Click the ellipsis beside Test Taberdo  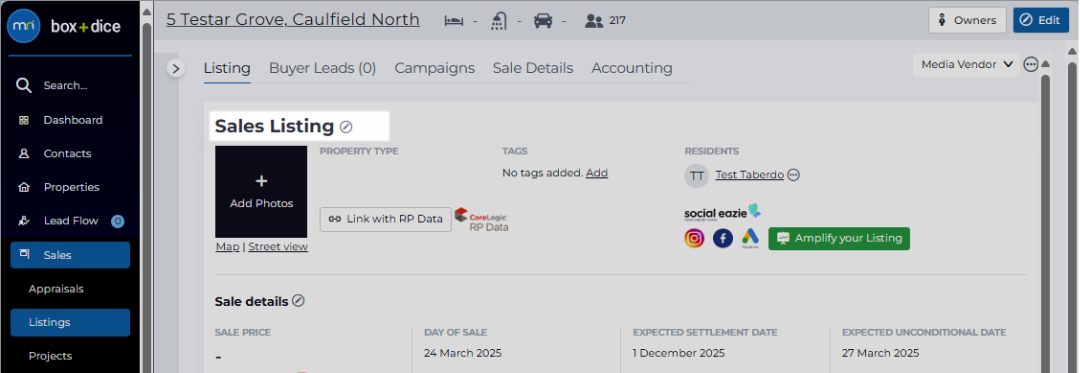793,175
